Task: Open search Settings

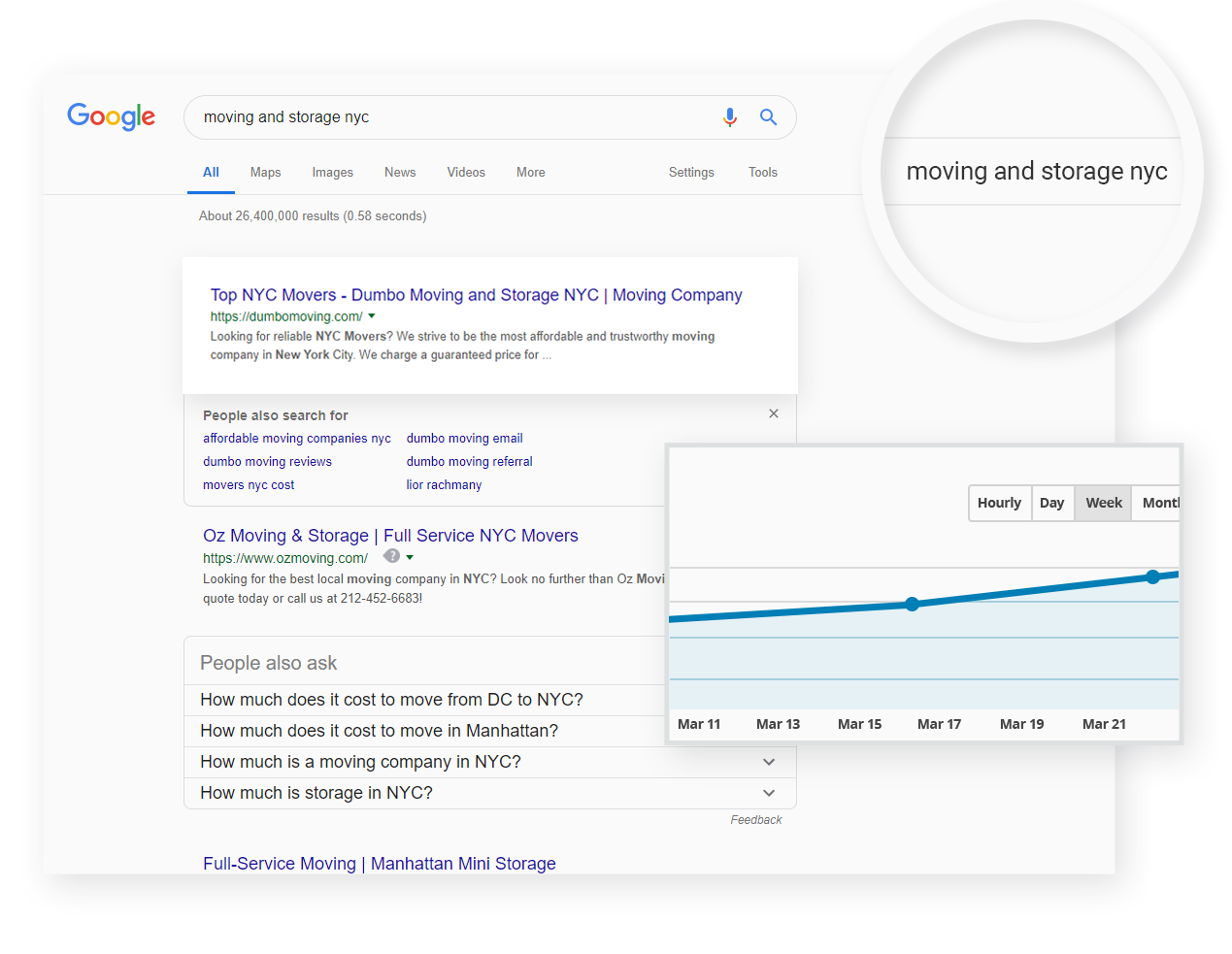Action: [691, 173]
